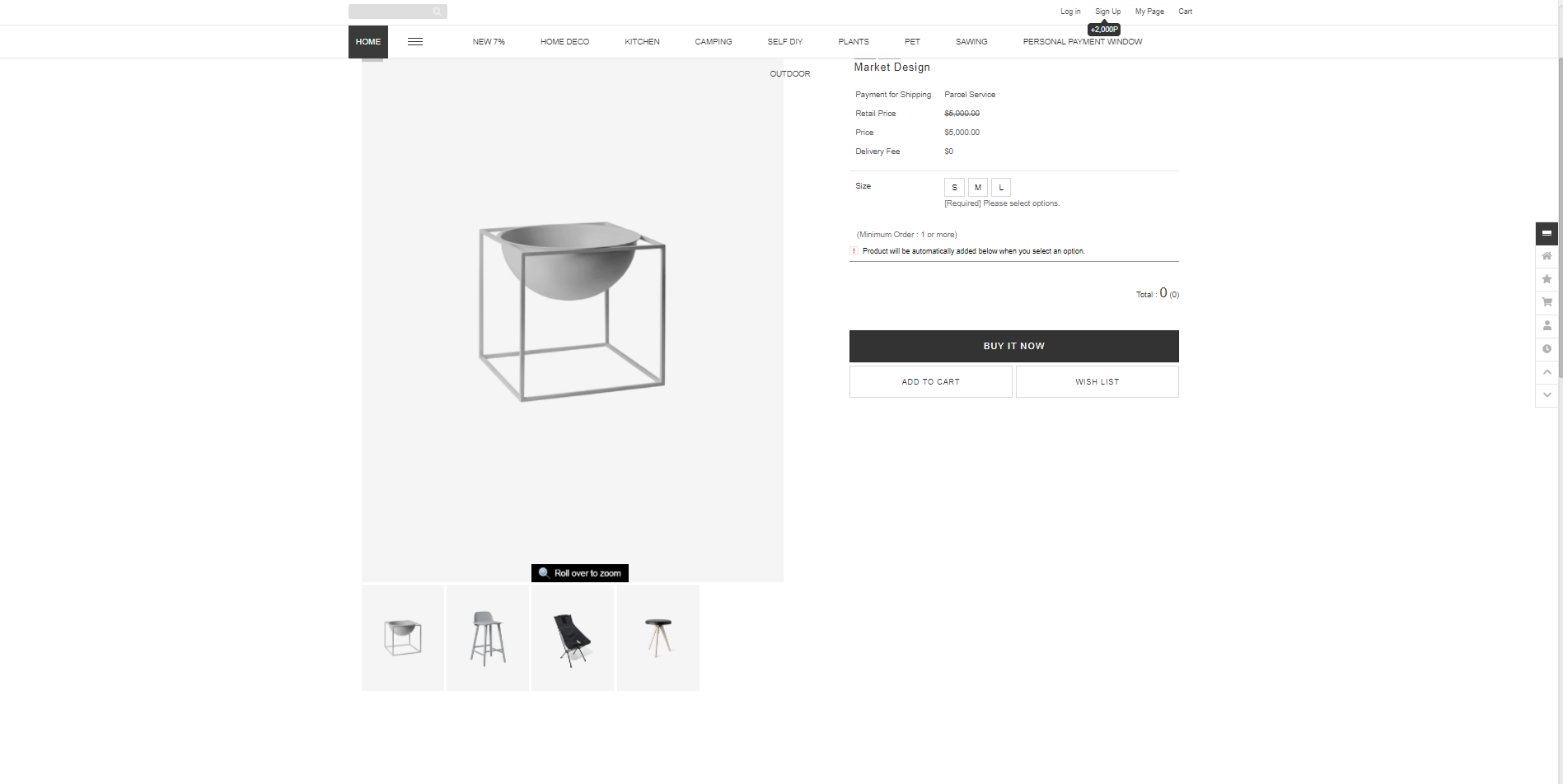Open favorites star icon in sidebar
This screenshot has width=1563, height=784.
[x=1547, y=279]
